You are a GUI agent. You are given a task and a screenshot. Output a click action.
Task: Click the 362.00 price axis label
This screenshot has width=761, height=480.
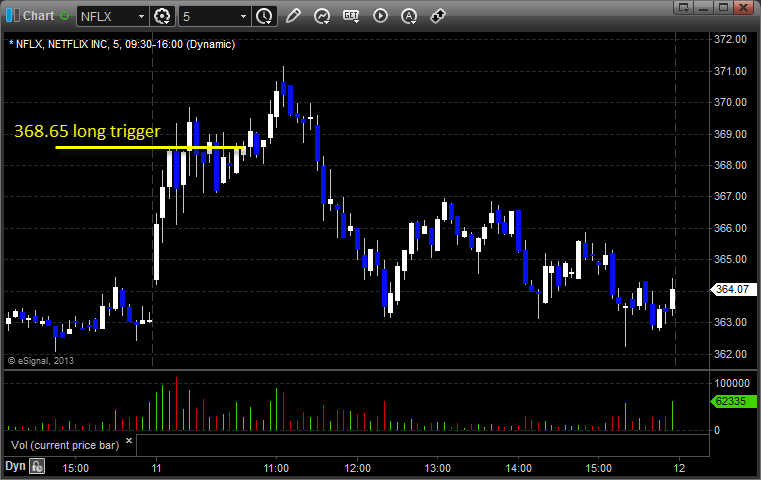pyautogui.click(x=730, y=354)
